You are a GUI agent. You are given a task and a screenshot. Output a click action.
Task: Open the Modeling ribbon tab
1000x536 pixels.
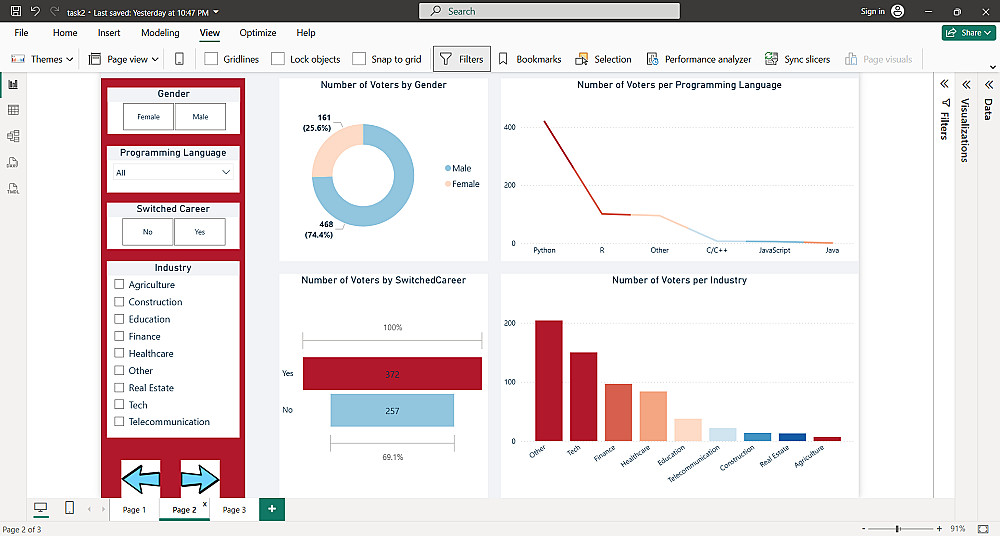pyautogui.click(x=160, y=33)
